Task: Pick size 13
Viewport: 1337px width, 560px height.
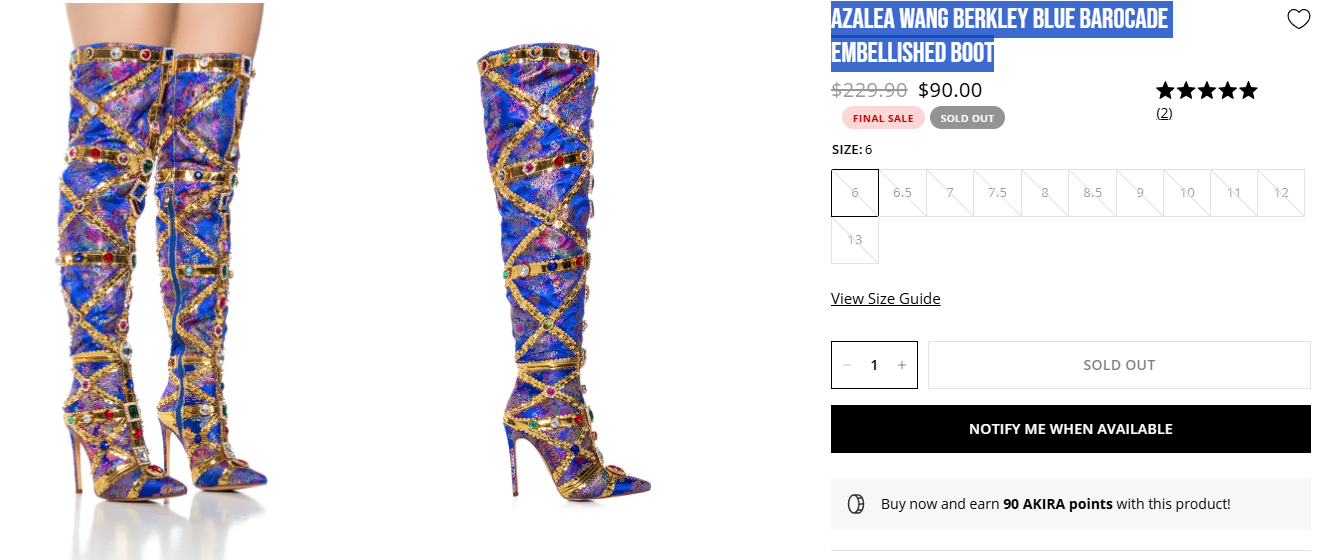Action: (855, 240)
